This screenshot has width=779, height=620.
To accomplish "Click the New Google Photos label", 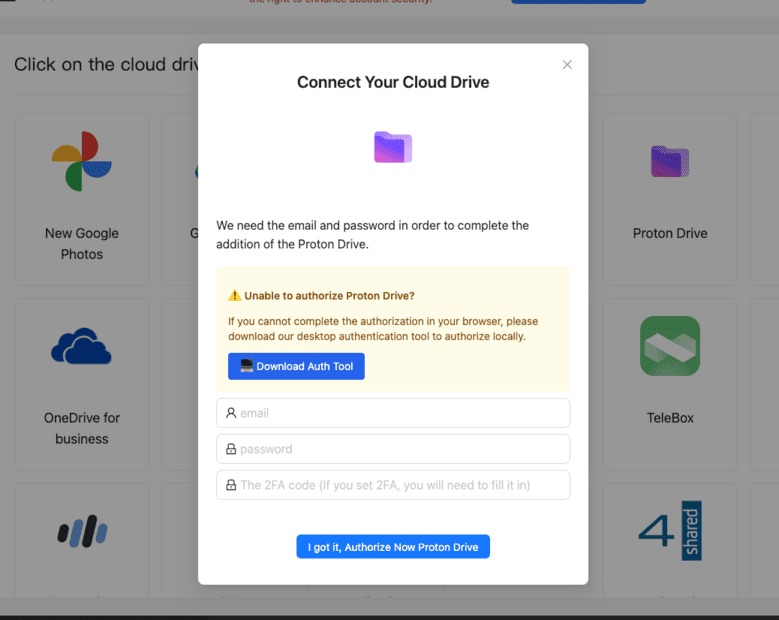I will 82,243.
